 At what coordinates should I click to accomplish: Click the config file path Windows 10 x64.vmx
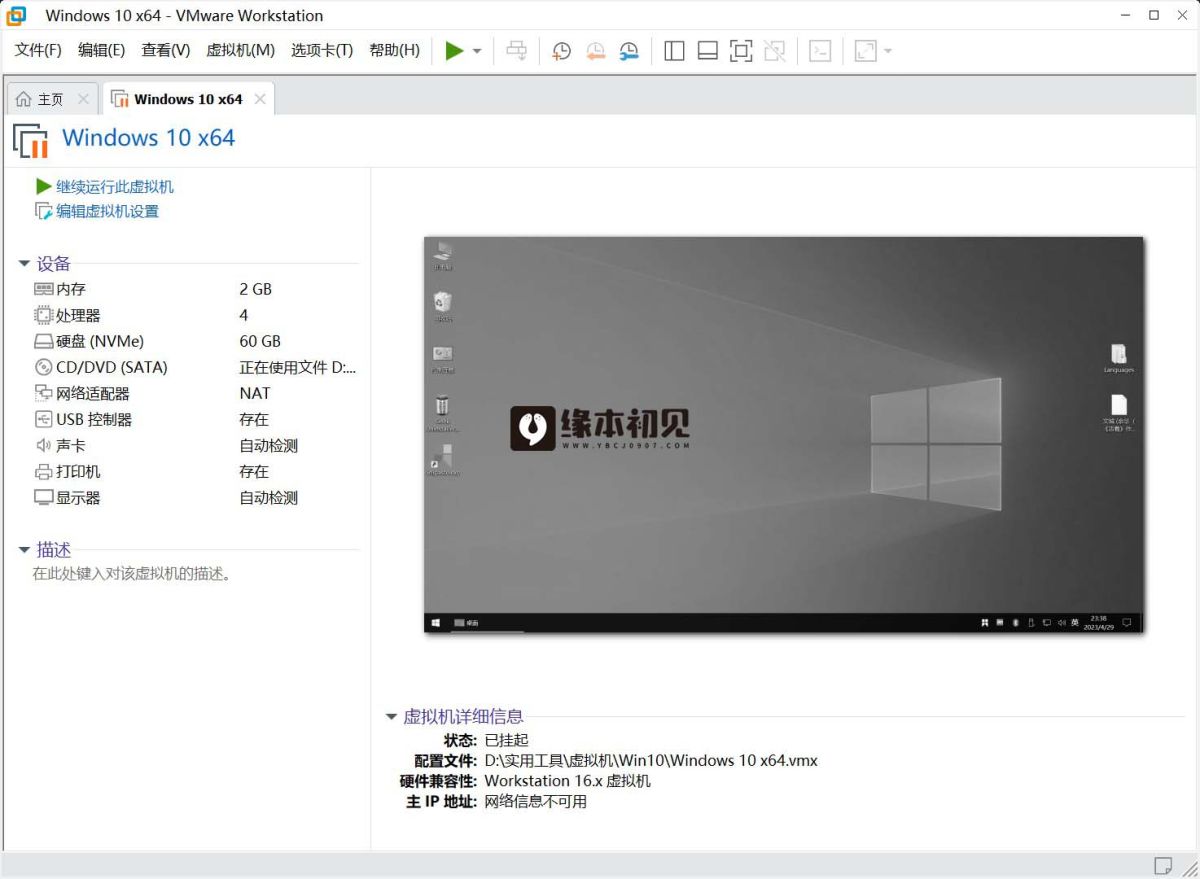click(x=651, y=760)
